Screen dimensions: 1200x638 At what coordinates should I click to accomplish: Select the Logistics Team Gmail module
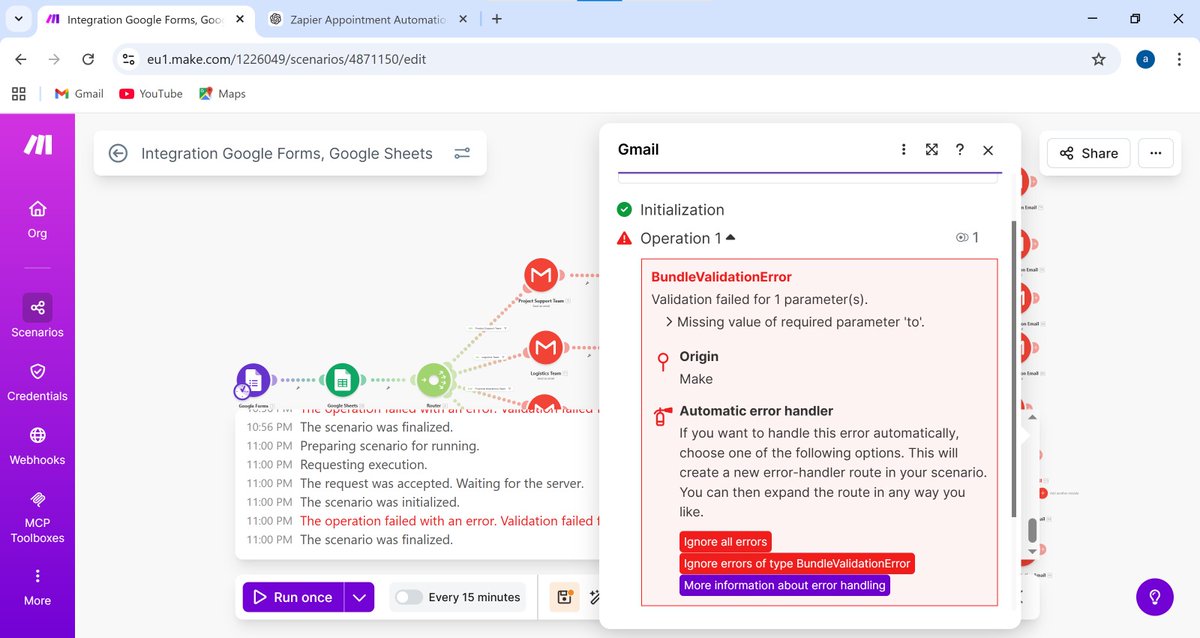545,348
